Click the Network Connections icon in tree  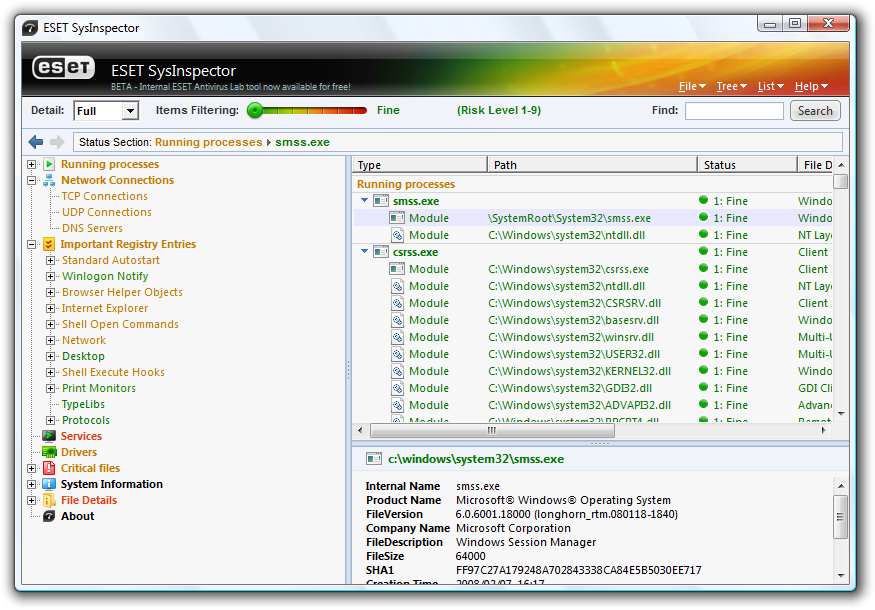(48, 180)
